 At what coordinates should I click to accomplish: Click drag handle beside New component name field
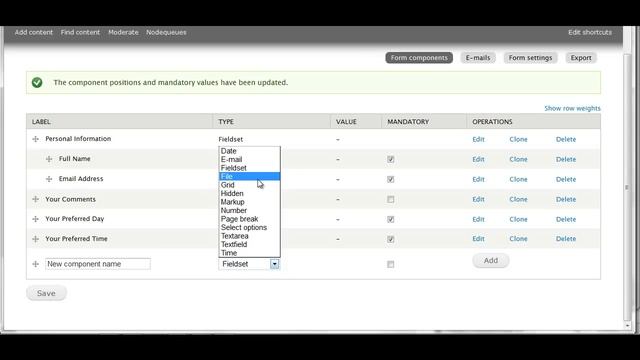[x=36, y=264]
